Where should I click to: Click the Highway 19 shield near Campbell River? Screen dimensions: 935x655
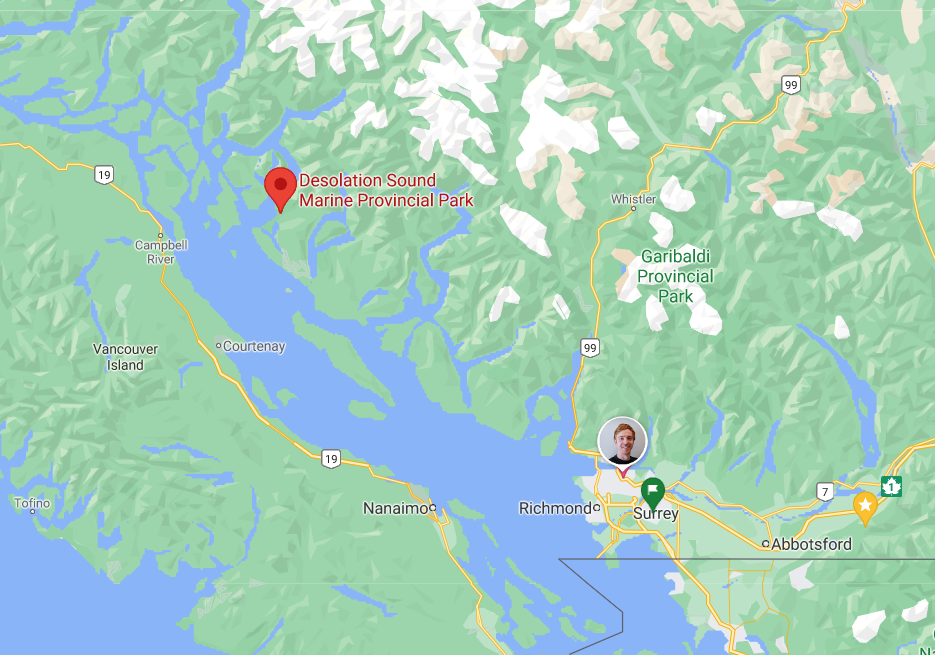(x=104, y=175)
